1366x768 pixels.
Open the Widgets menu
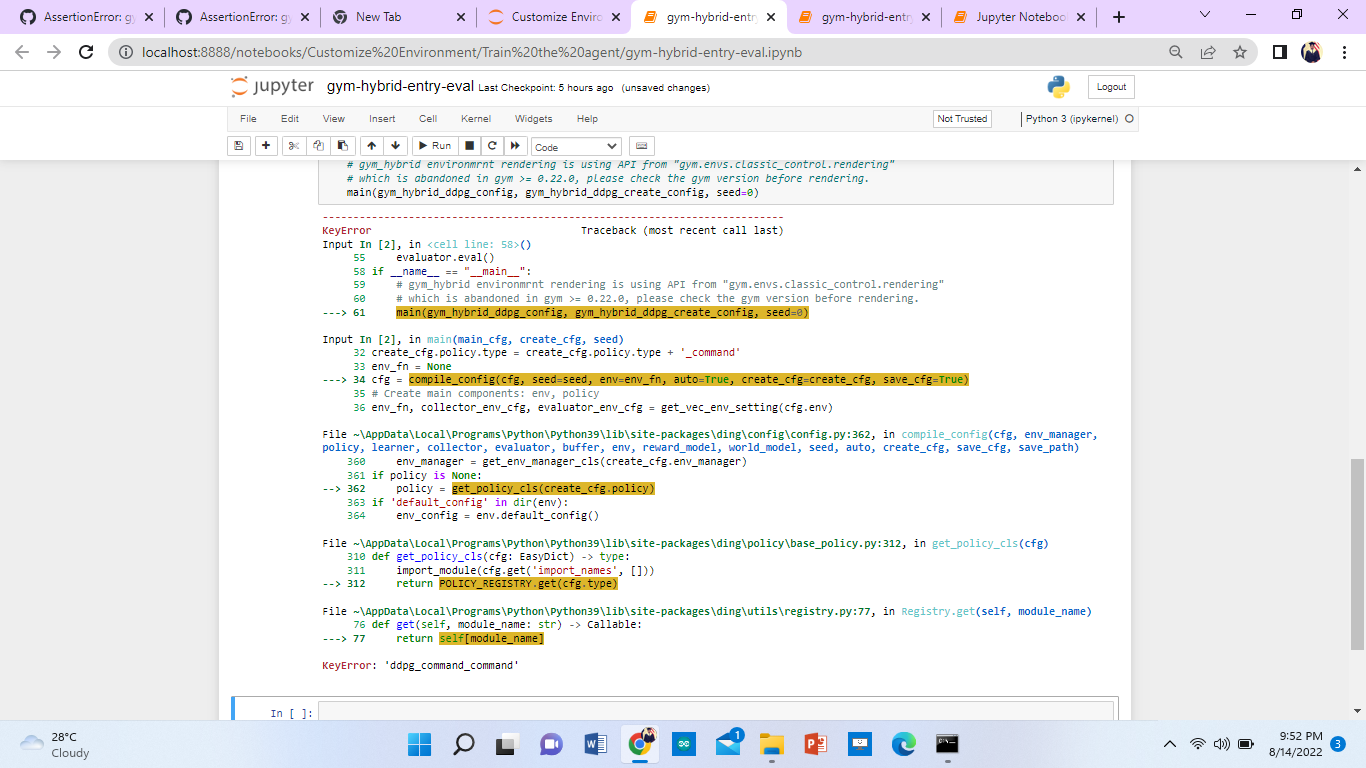tap(534, 118)
